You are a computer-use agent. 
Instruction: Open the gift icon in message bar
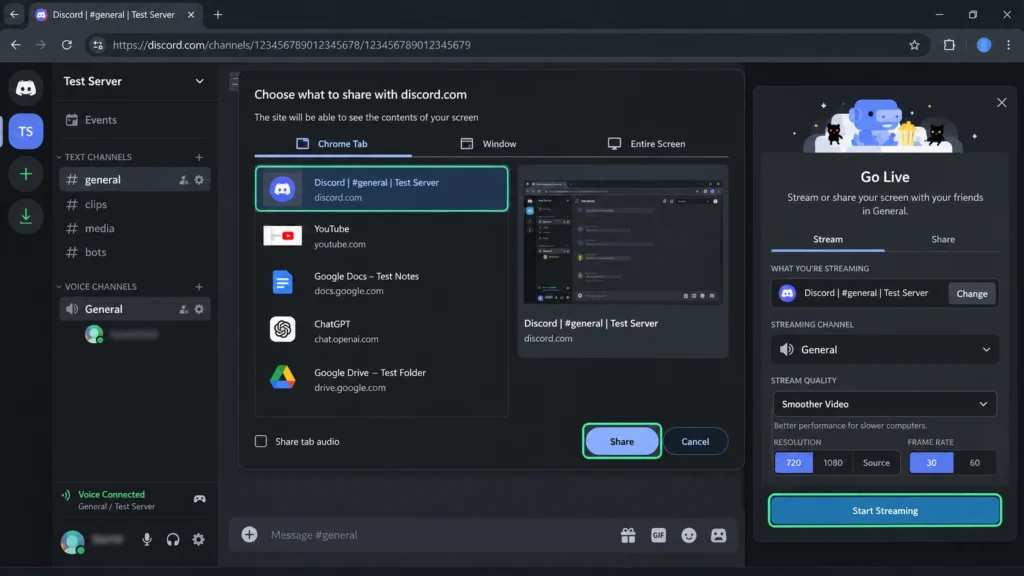tap(628, 536)
